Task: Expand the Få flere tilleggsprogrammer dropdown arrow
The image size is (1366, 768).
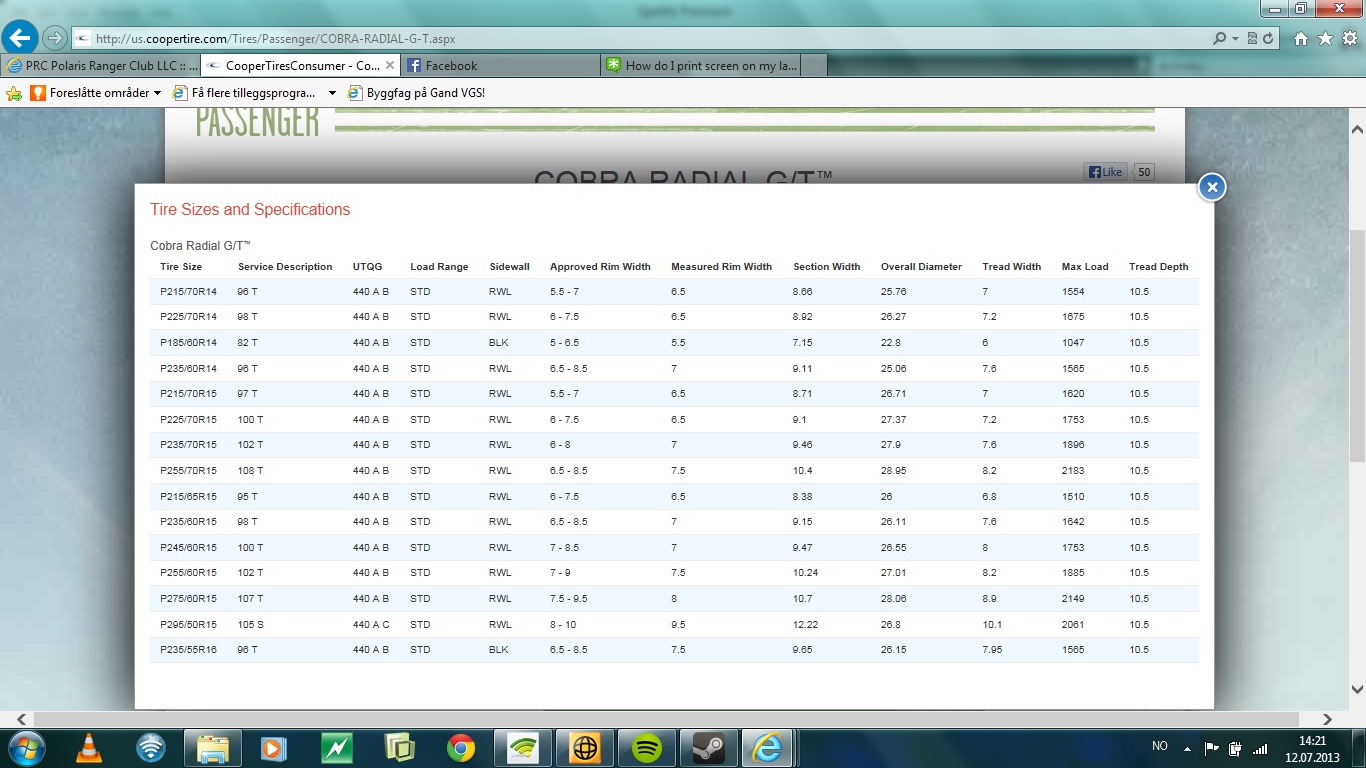Action: coord(332,93)
